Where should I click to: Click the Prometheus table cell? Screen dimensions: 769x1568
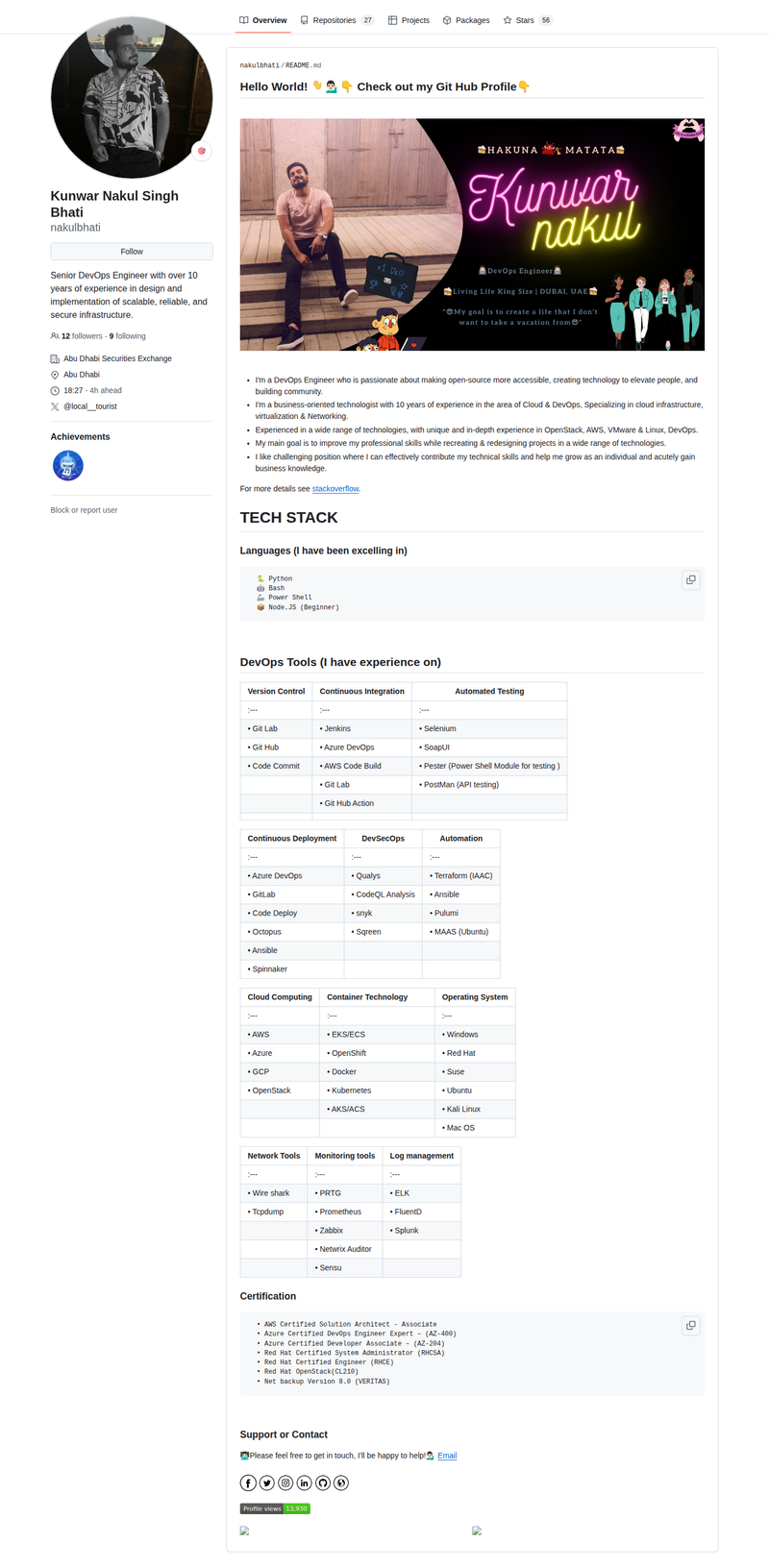(345, 1212)
